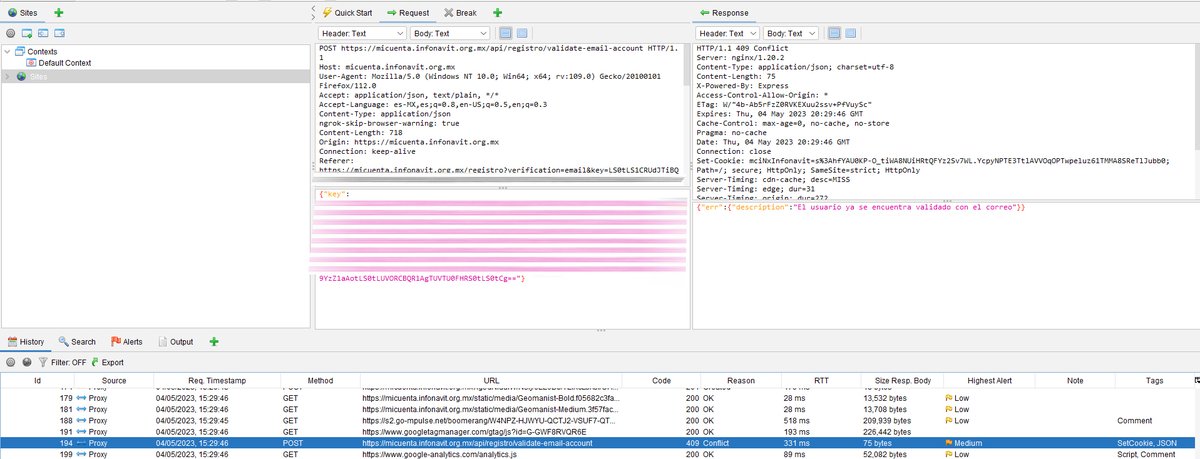Open the Alerts tab

pos(128,342)
